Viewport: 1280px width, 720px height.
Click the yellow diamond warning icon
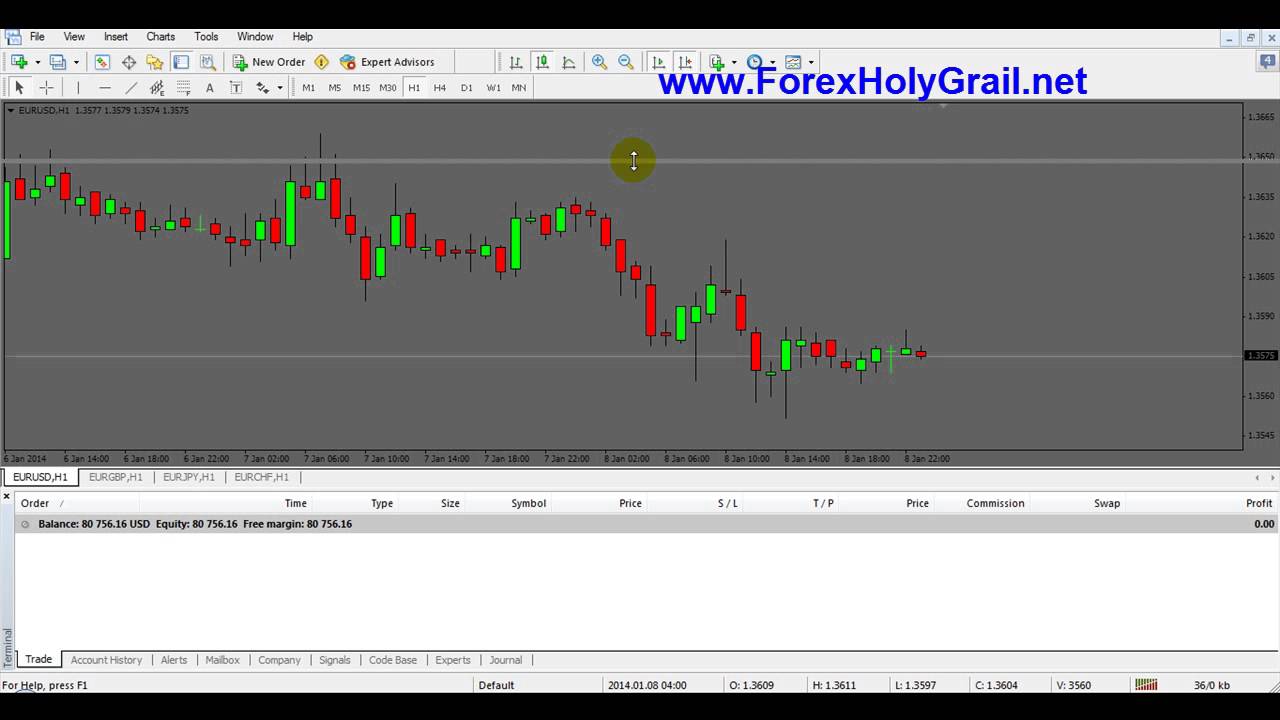[321, 62]
